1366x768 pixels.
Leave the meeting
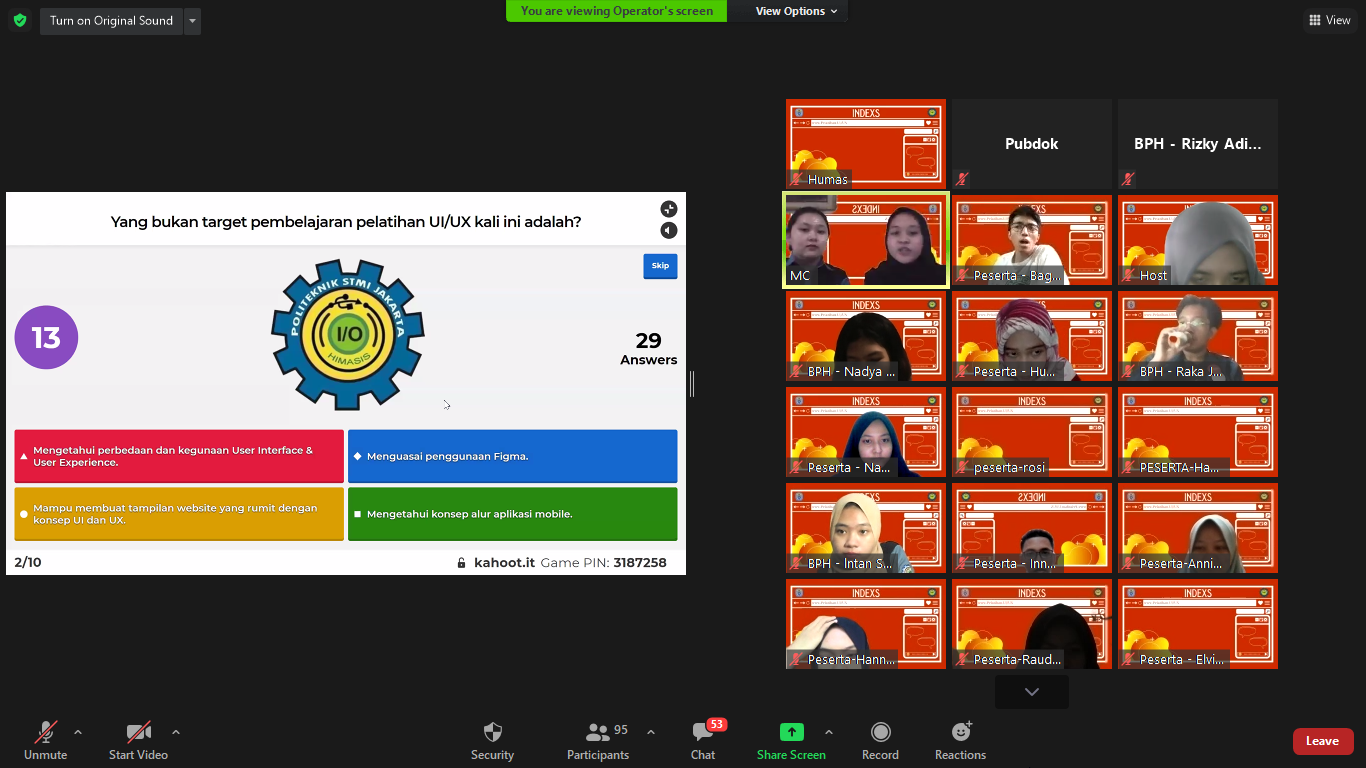pyautogui.click(x=1322, y=741)
